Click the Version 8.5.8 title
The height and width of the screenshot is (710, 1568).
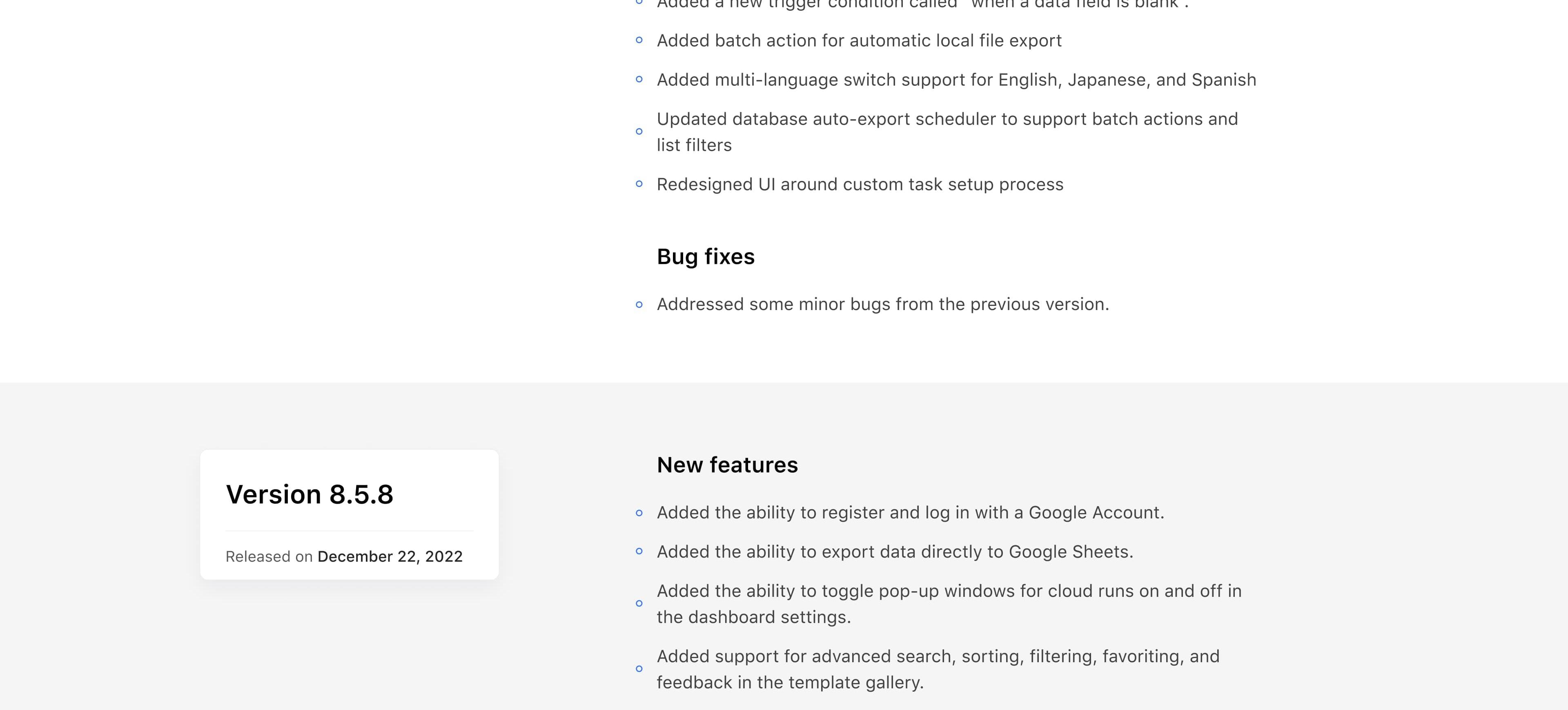309,494
